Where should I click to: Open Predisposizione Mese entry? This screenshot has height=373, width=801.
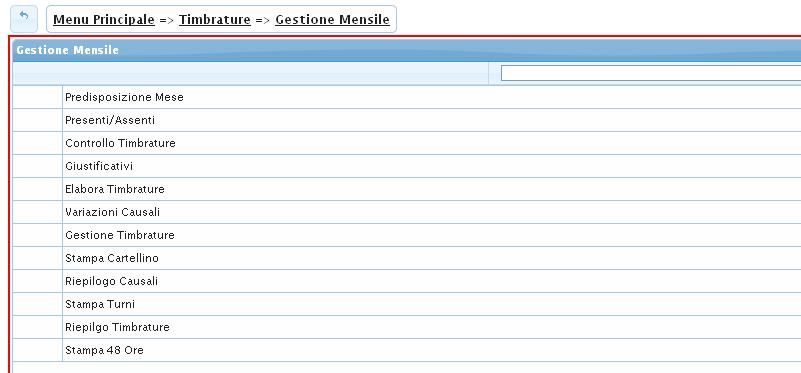coord(124,97)
